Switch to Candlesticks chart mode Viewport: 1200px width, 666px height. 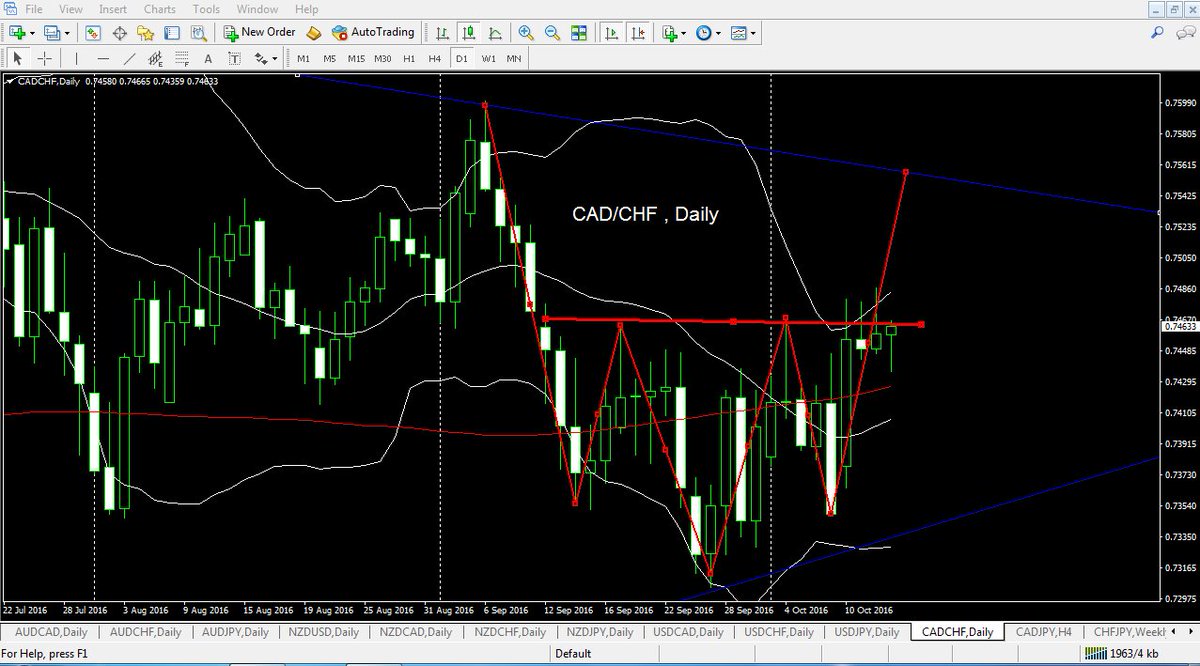[x=469, y=33]
